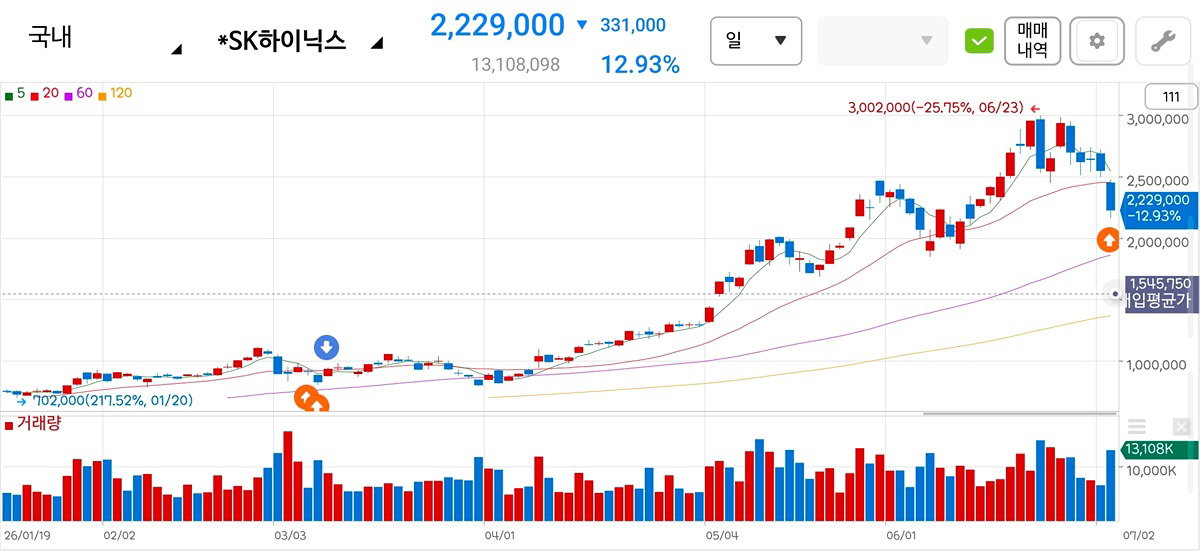Open the 일 period dropdown
The height and width of the screenshot is (554, 1200).
tap(756, 41)
